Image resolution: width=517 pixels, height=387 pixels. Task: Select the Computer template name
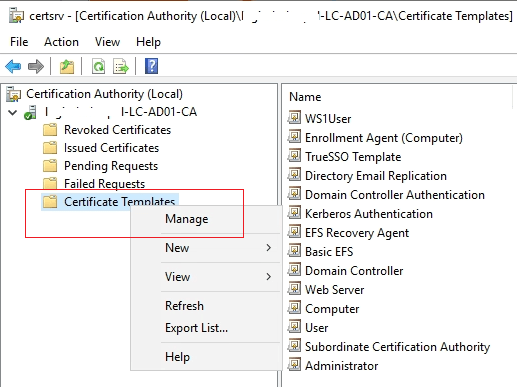point(332,309)
